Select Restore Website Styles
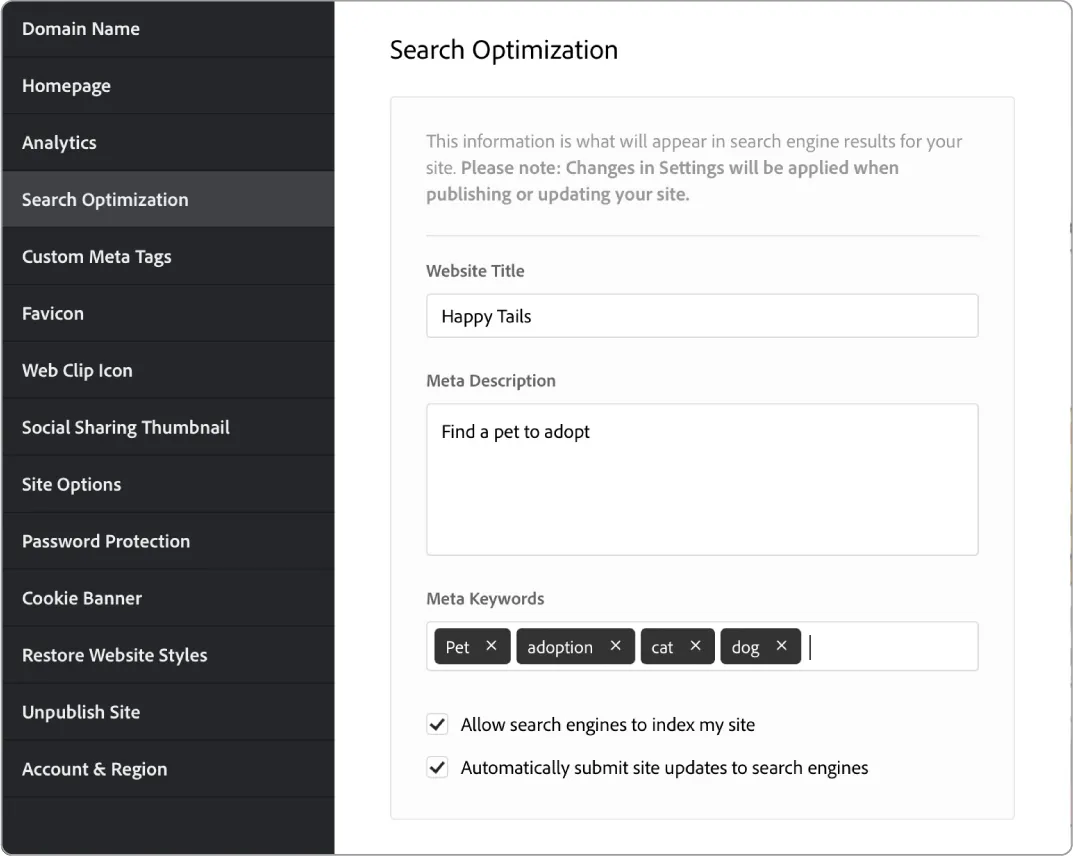This screenshot has width=1073, height=856. pyautogui.click(x=114, y=655)
